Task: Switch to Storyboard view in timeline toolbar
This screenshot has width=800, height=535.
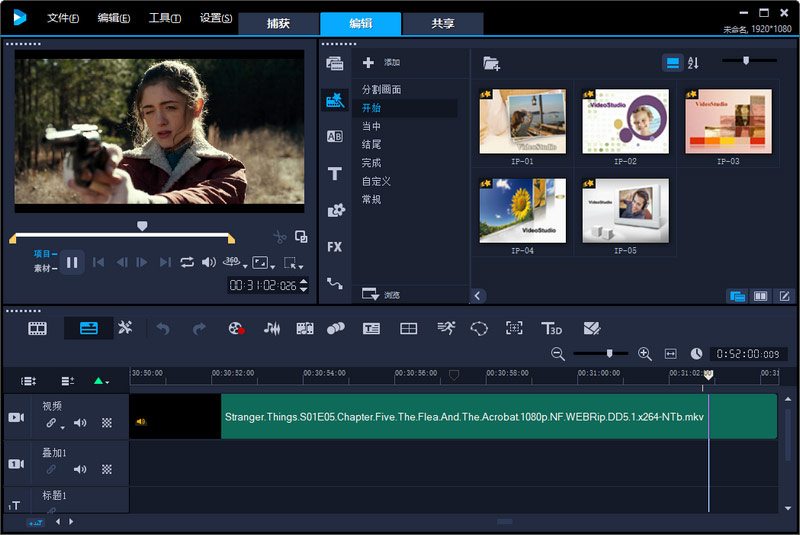Action: [x=38, y=328]
